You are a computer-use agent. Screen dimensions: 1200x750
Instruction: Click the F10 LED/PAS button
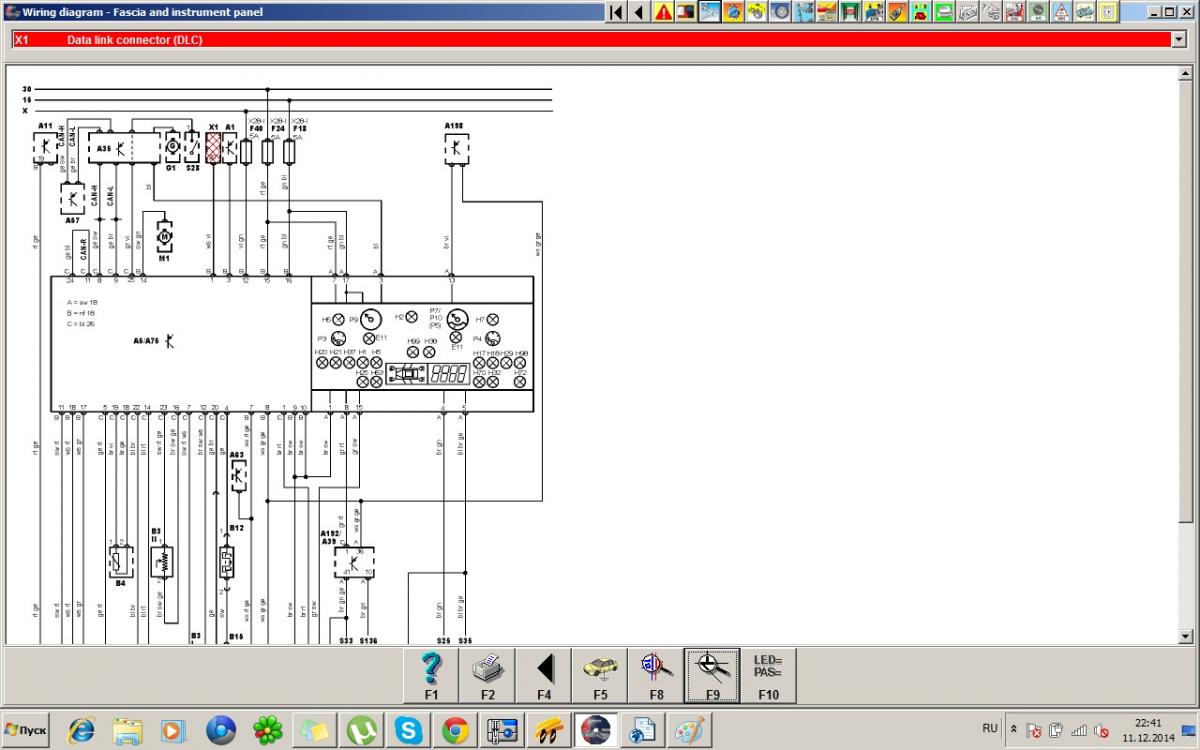click(x=768, y=675)
